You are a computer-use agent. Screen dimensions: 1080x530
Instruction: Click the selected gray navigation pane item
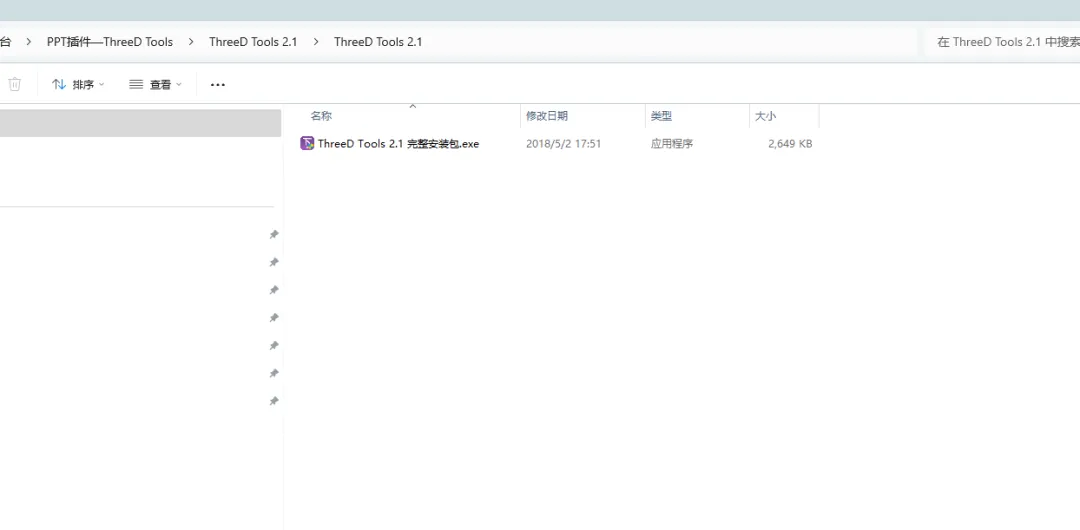pos(141,123)
